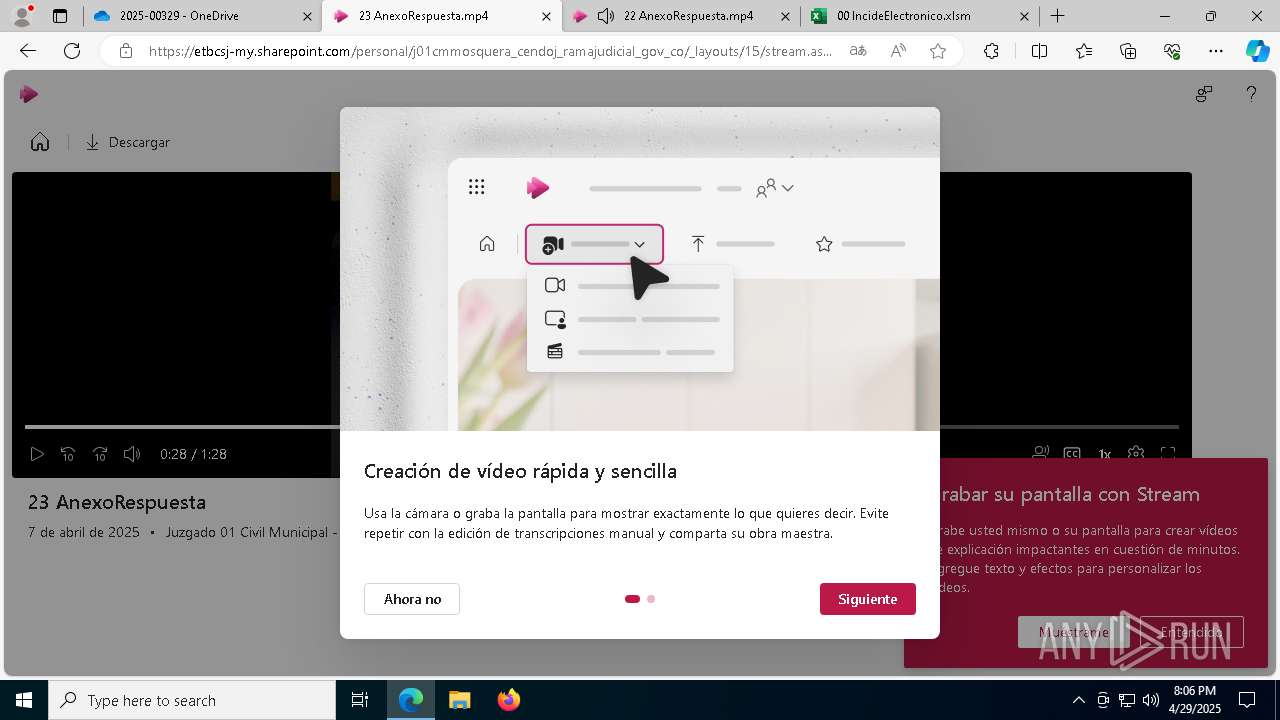1280x720 pixels.
Task: Click Descargar to download the video
Action: coord(127,142)
